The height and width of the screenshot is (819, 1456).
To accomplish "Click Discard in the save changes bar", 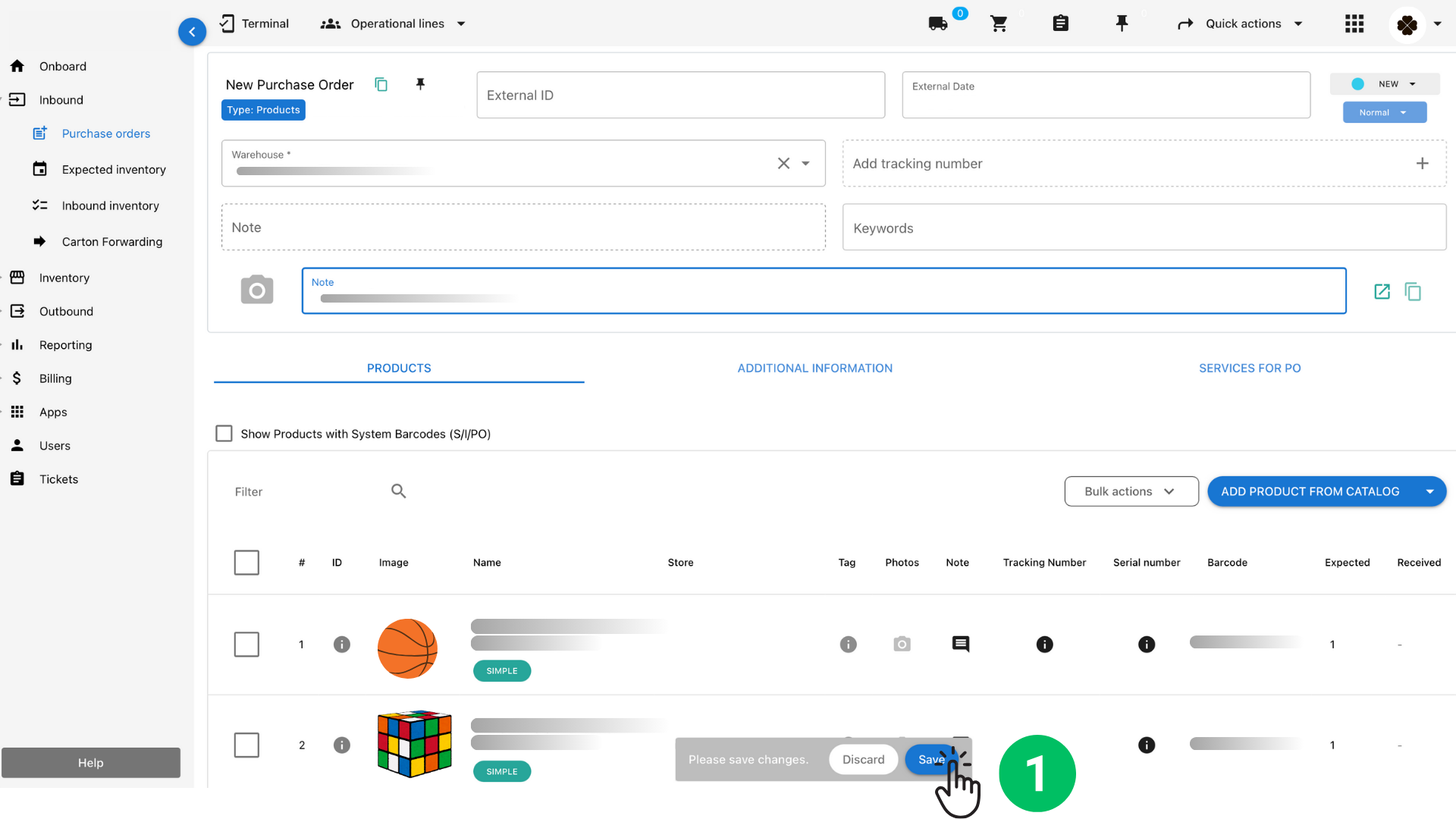I will coord(863,759).
